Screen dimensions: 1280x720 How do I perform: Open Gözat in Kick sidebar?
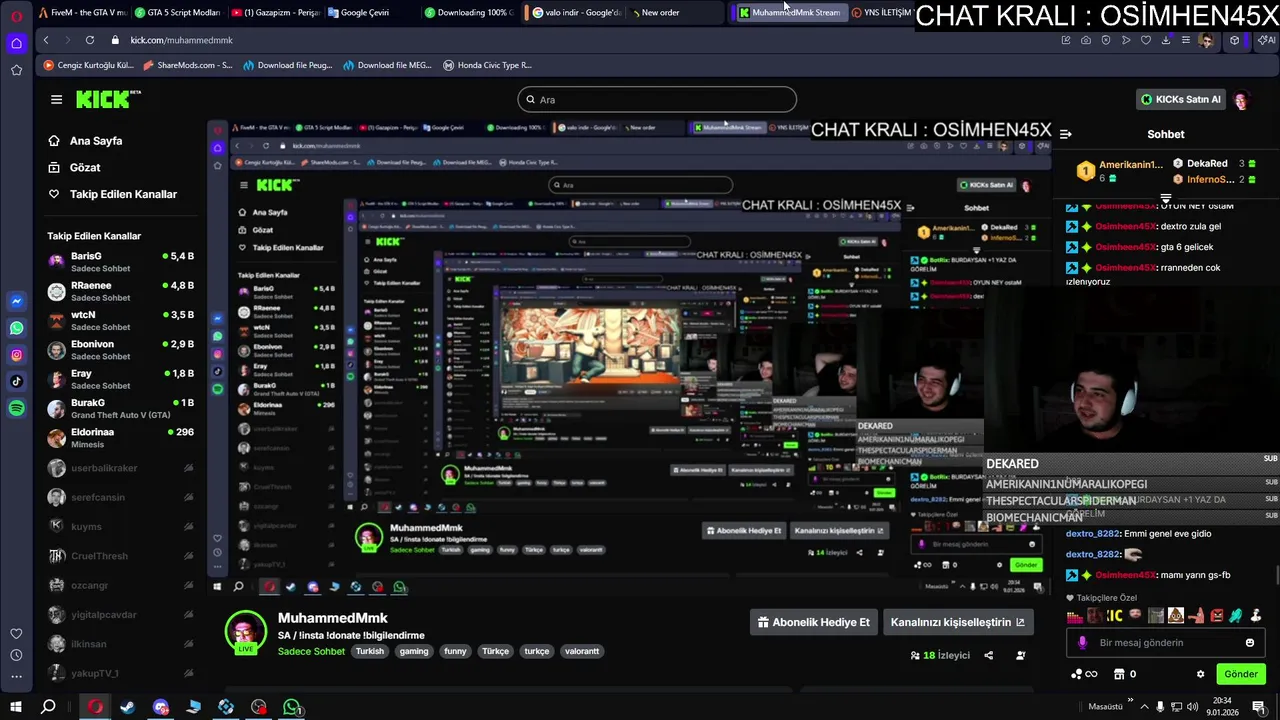coord(75,167)
